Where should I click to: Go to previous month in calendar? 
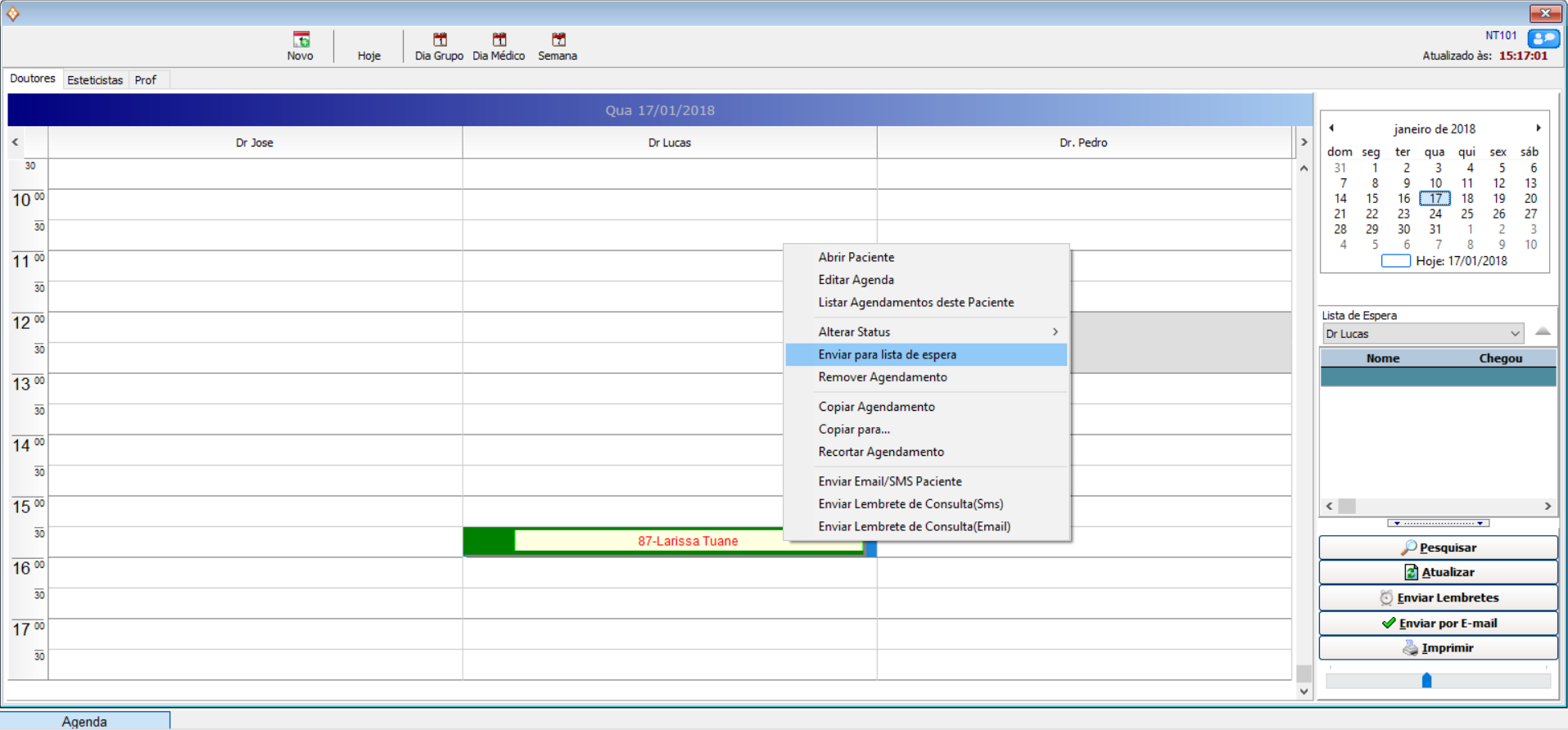pos(1332,128)
